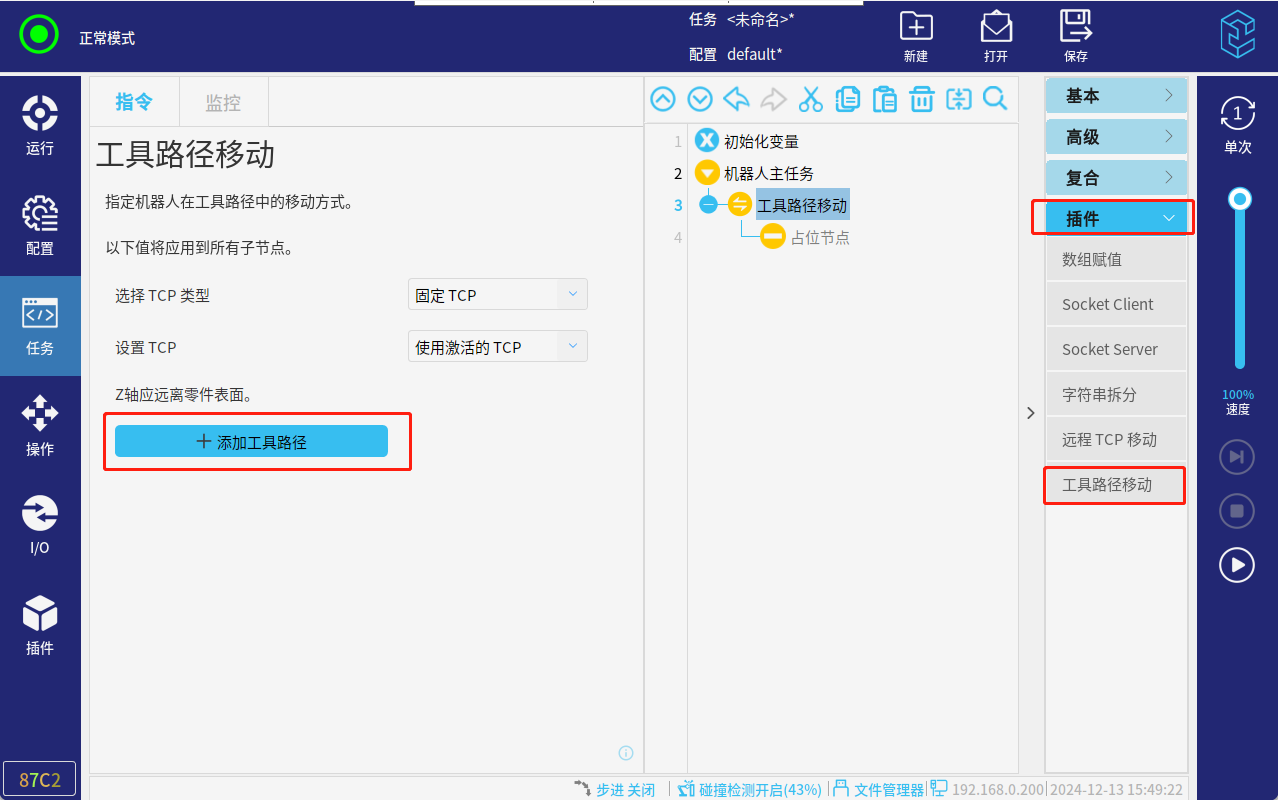This screenshot has width=1278, height=800.
Task: Click the undo arrow icon
Action: 736,99
